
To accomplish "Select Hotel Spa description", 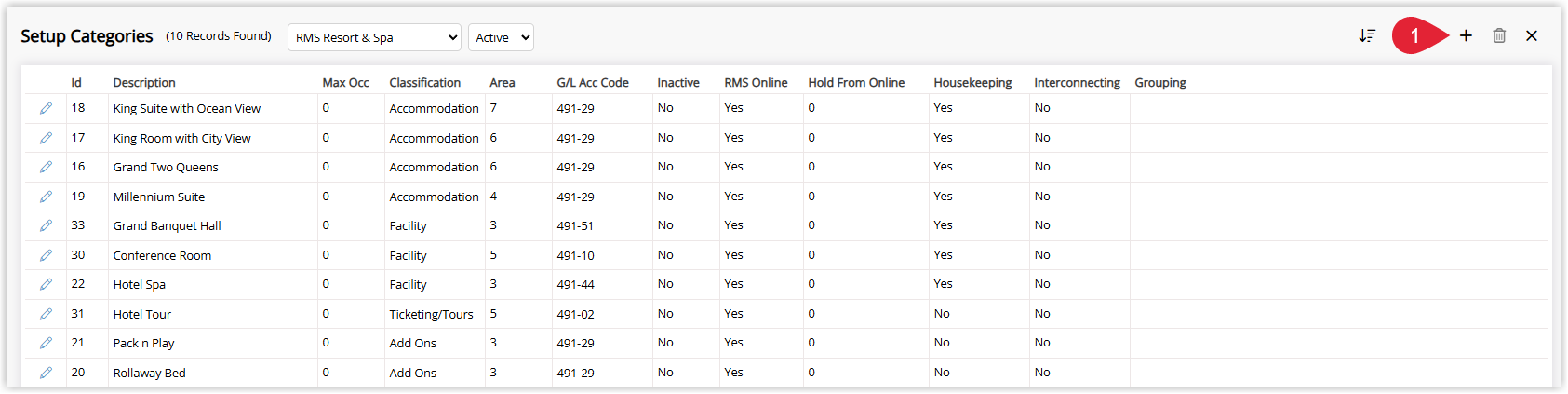I will (140, 284).
